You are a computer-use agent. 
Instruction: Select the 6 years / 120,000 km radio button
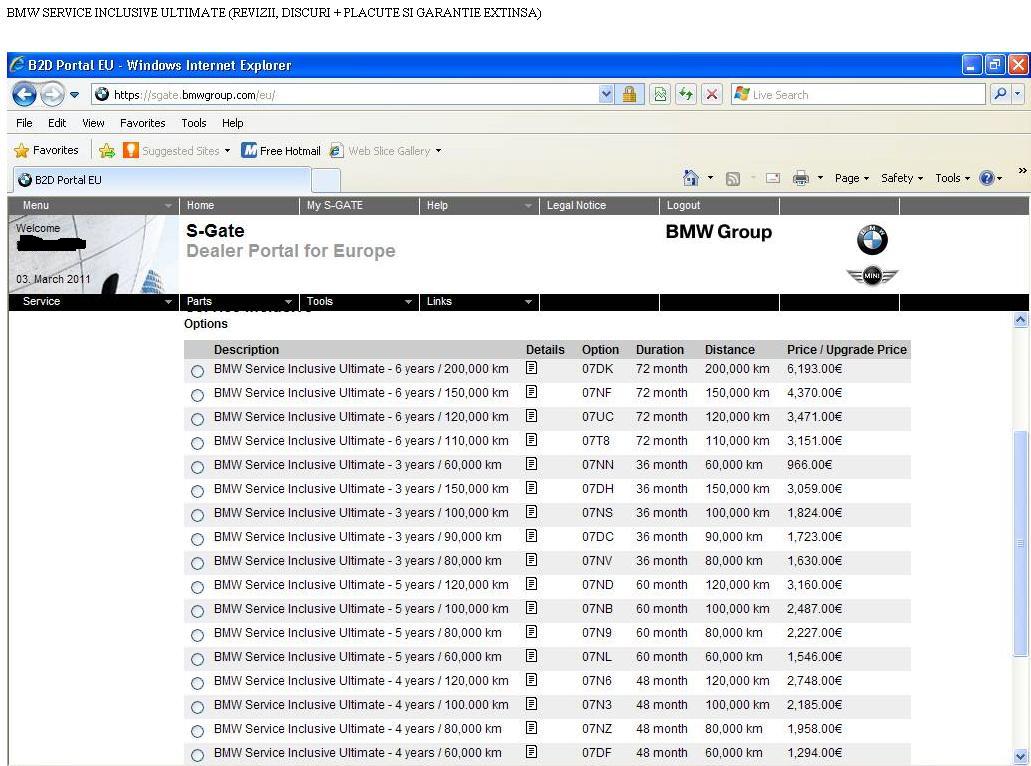coord(197,419)
